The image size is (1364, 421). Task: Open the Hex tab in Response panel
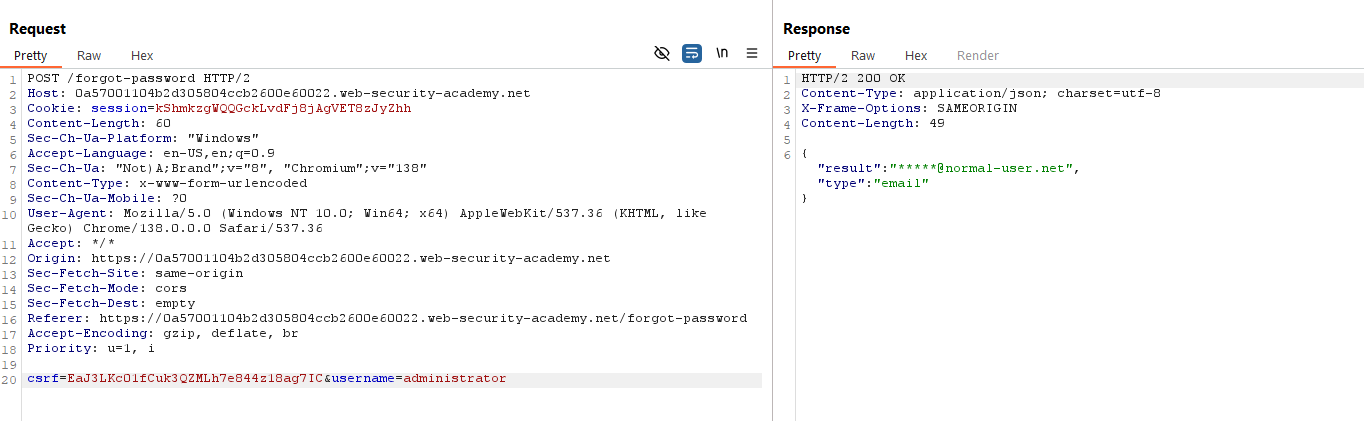tap(916, 56)
